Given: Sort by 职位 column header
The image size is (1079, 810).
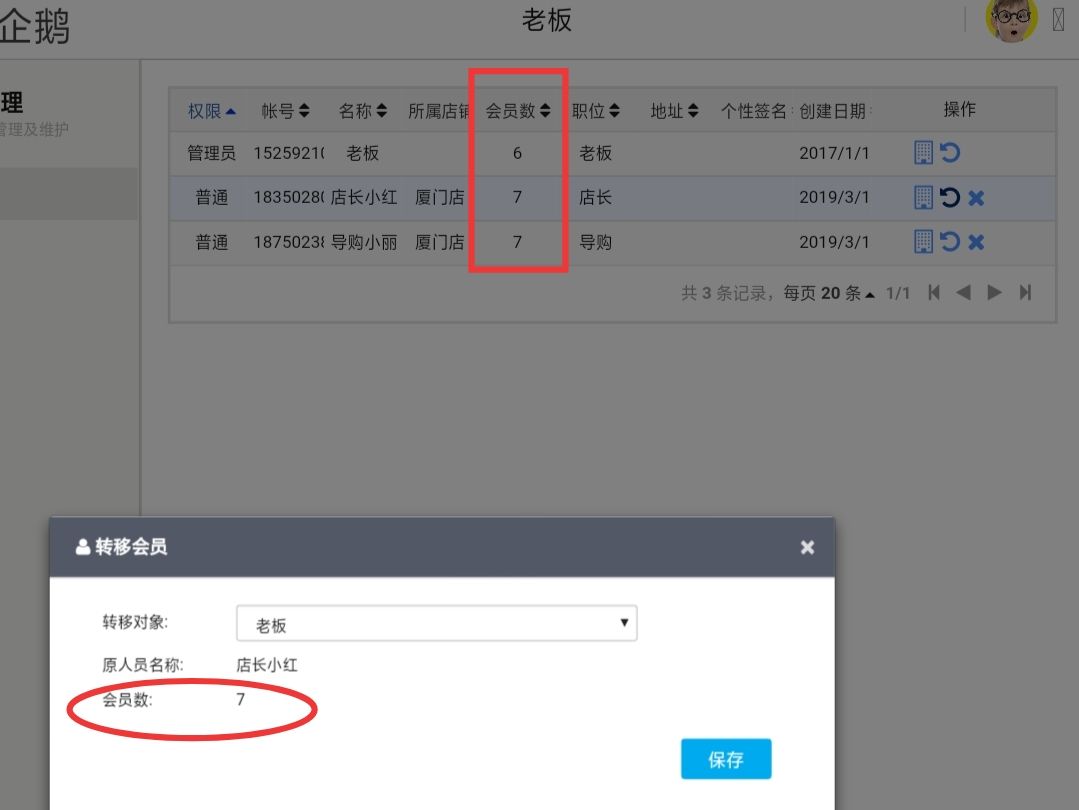Looking at the screenshot, I should pos(595,111).
